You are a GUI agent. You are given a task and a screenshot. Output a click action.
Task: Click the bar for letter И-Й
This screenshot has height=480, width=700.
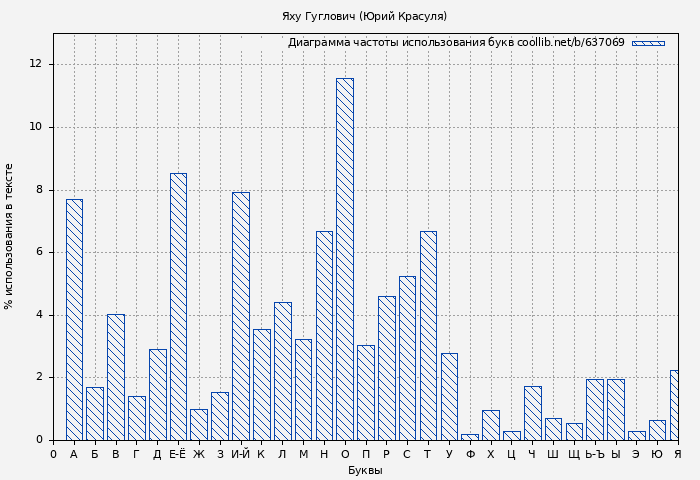[240, 316]
